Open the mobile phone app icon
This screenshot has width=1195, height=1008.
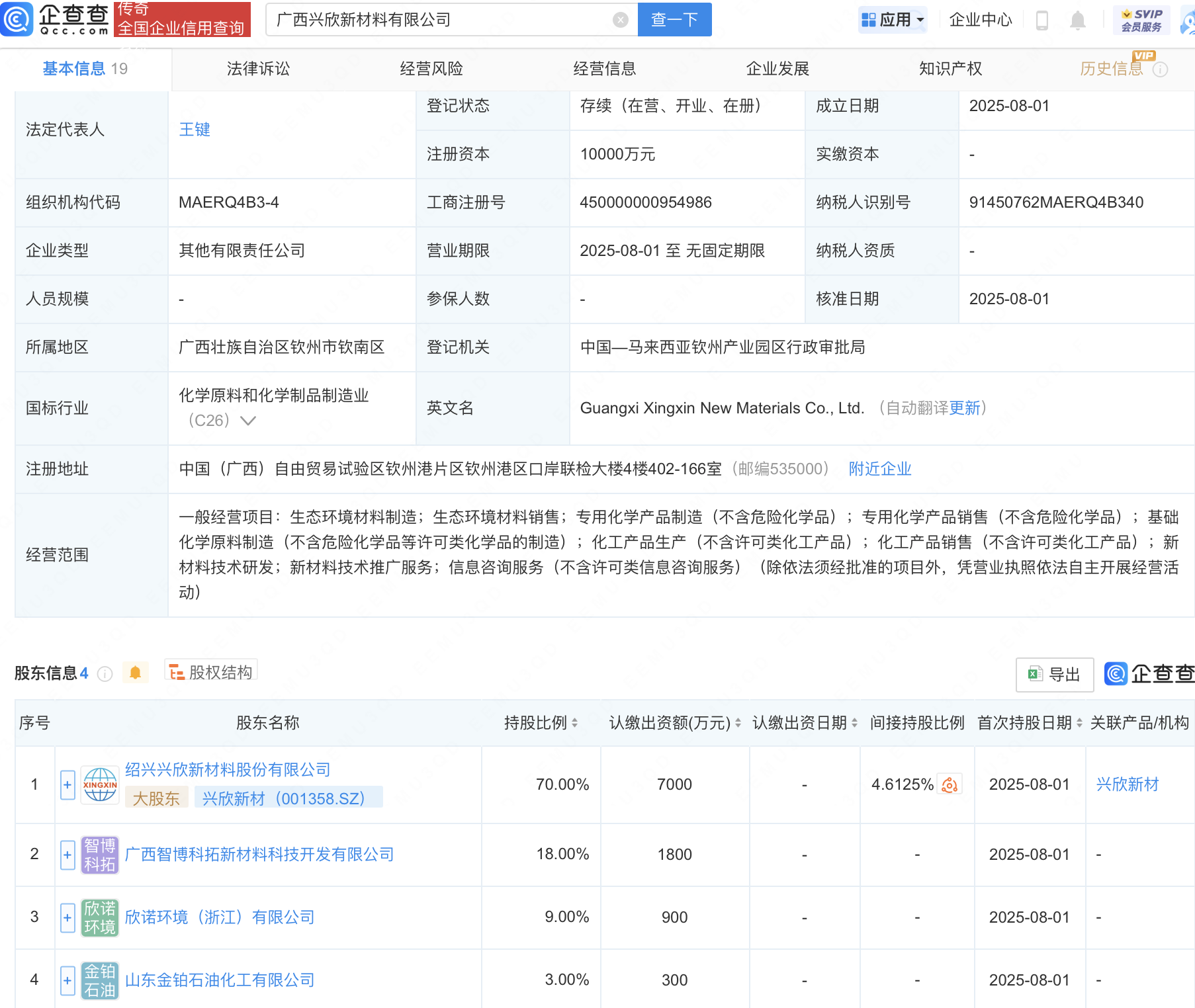1042,21
